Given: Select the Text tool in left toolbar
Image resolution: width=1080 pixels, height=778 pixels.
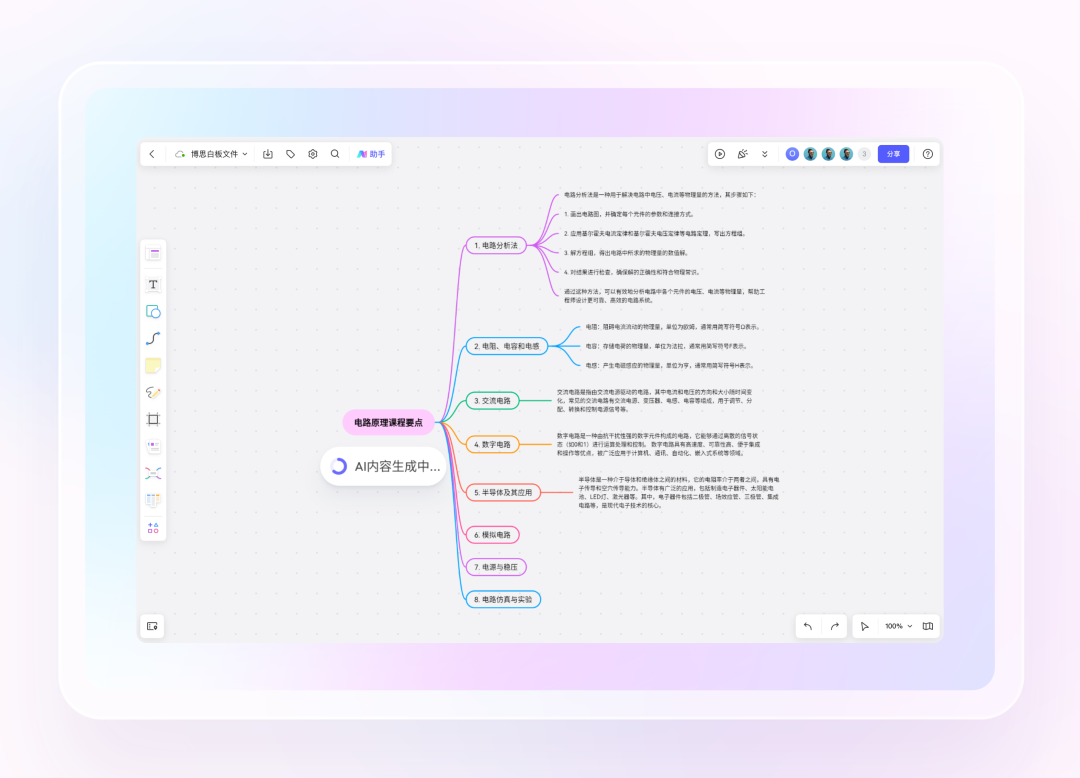Looking at the screenshot, I should coord(153,285).
